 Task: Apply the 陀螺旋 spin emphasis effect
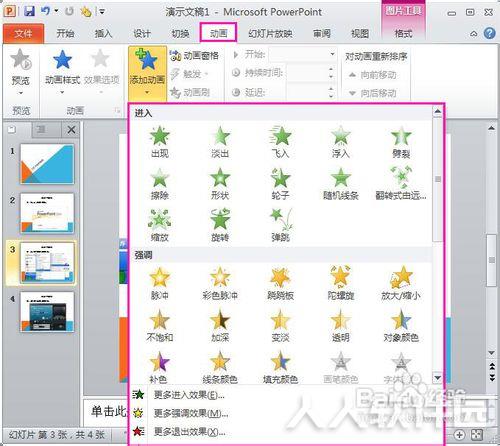[341, 284]
